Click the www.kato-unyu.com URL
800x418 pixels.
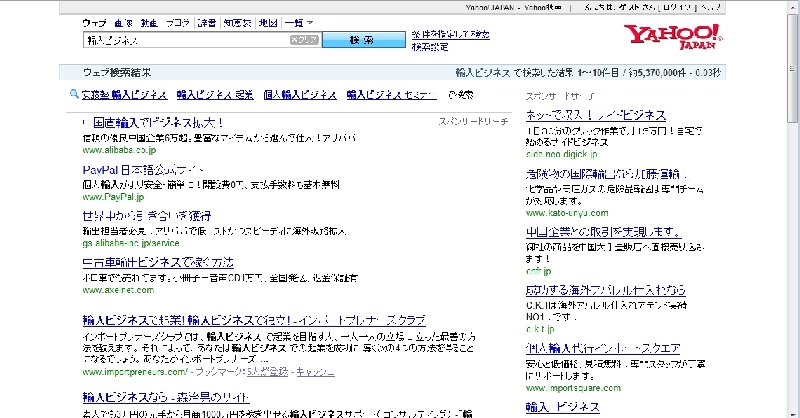point(567,213)
